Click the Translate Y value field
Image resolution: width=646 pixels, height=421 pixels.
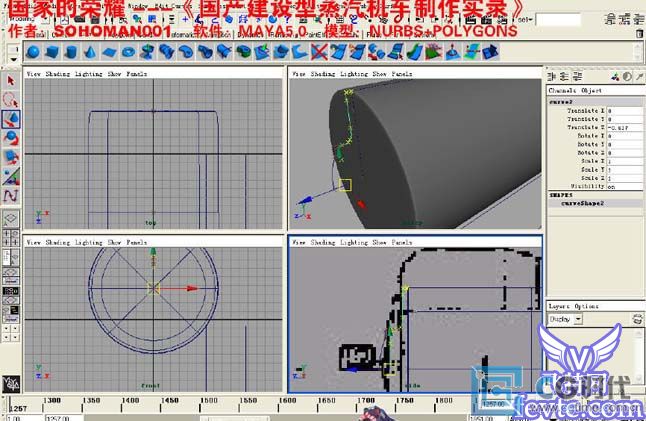[625, 119]
